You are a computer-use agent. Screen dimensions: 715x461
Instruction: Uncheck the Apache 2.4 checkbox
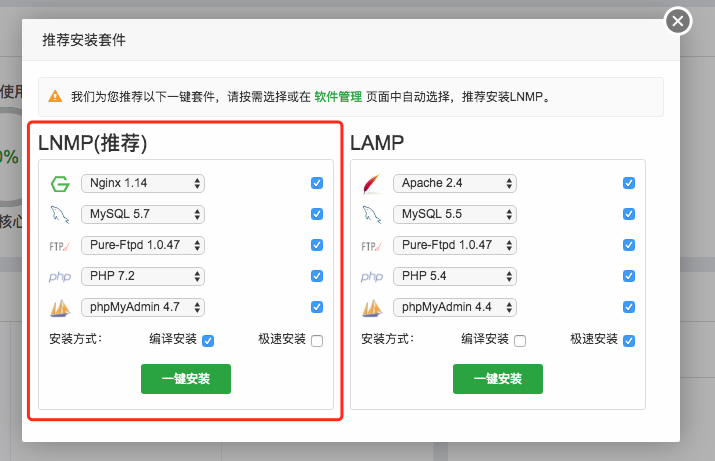pyautogui.click(x=629, y=183)
